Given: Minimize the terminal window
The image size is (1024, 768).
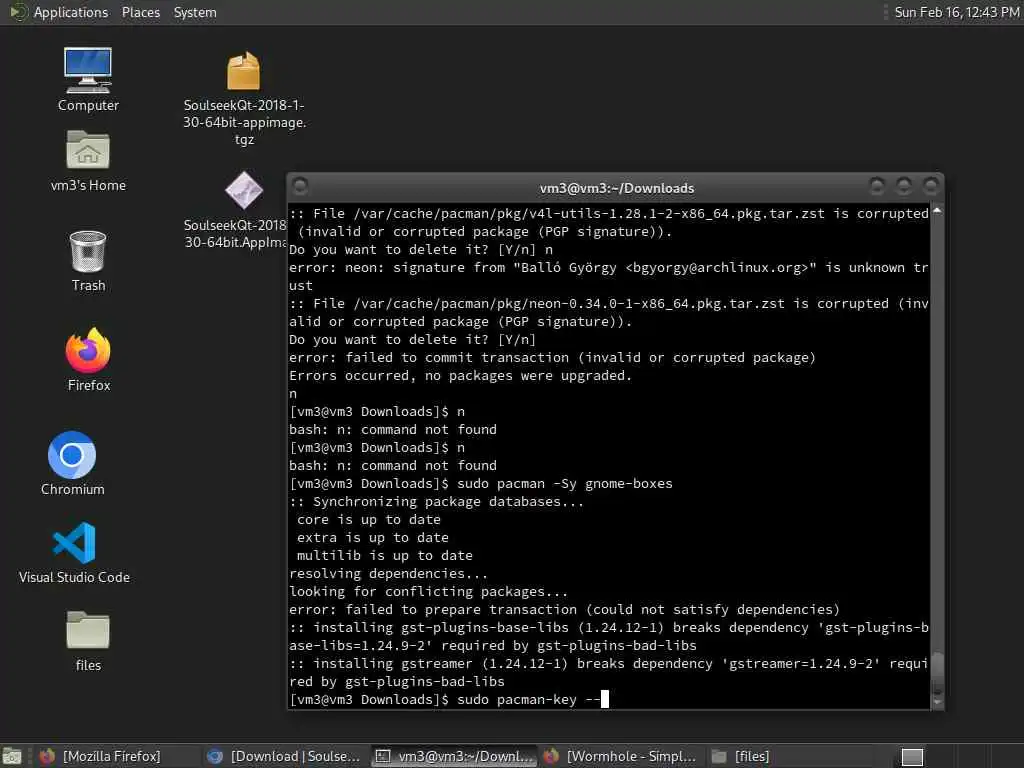Looking at the screenshot, I should pyautogui.click(x=877, y=187).
